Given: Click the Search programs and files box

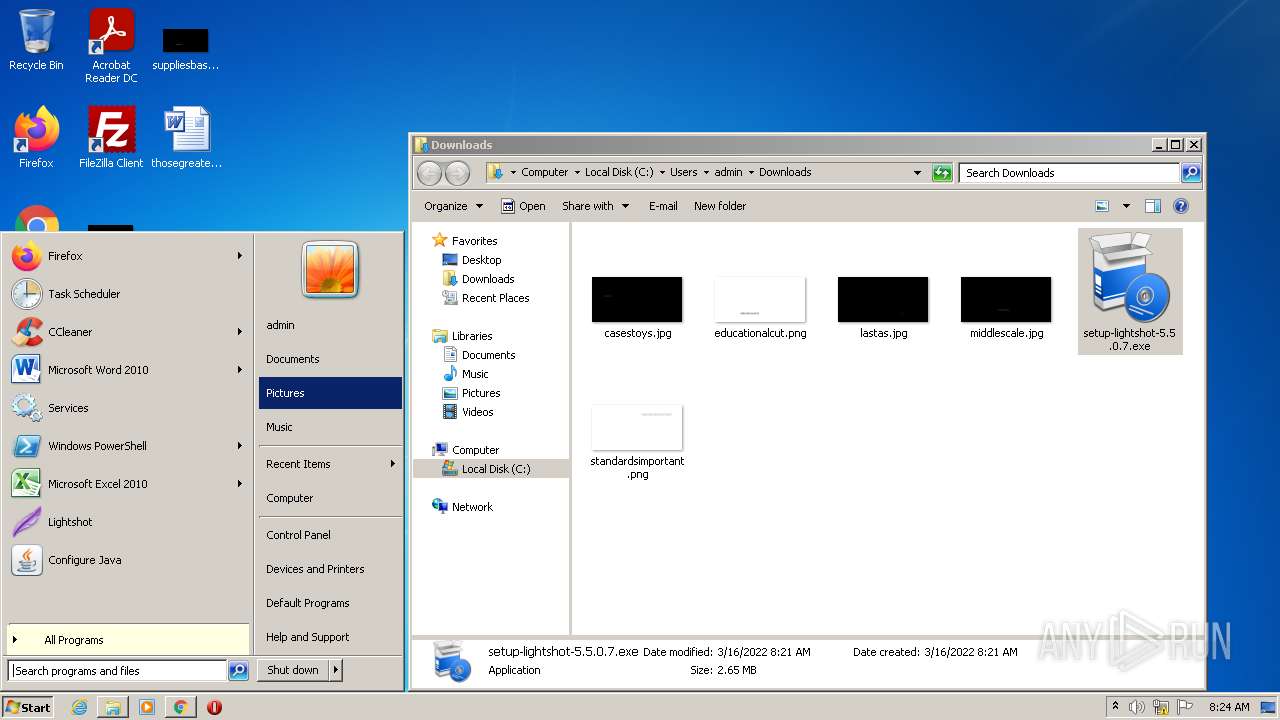Looking at the screenshot, I should coord(117,671).
